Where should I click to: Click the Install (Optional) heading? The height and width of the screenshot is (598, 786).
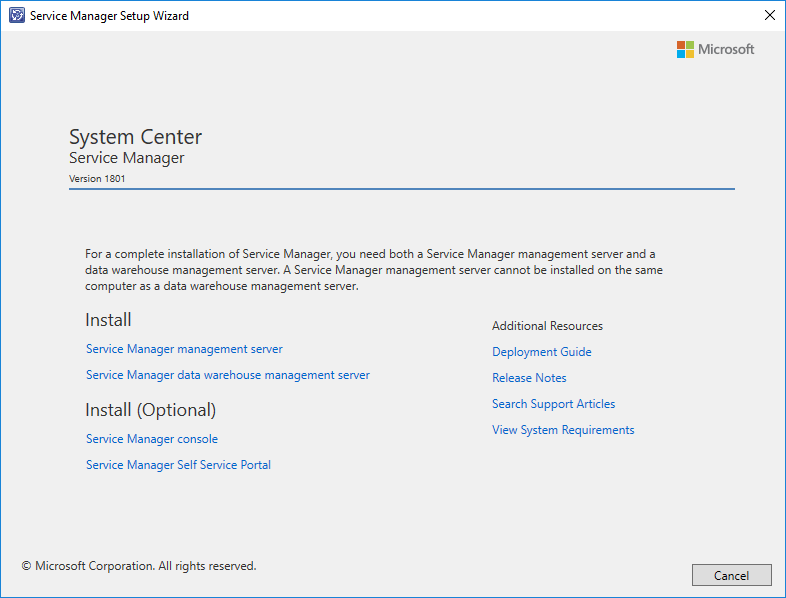pyautogui.click(x=150, y=410)
